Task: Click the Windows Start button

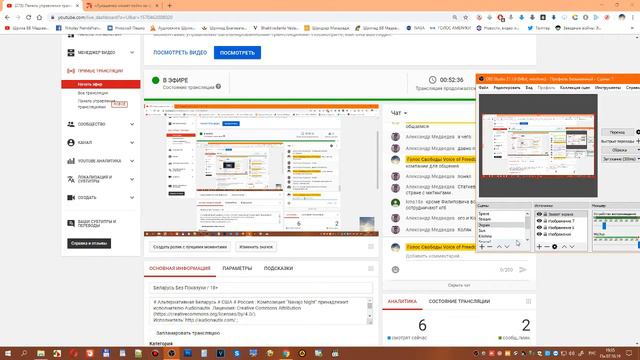Action: (7, 353)
